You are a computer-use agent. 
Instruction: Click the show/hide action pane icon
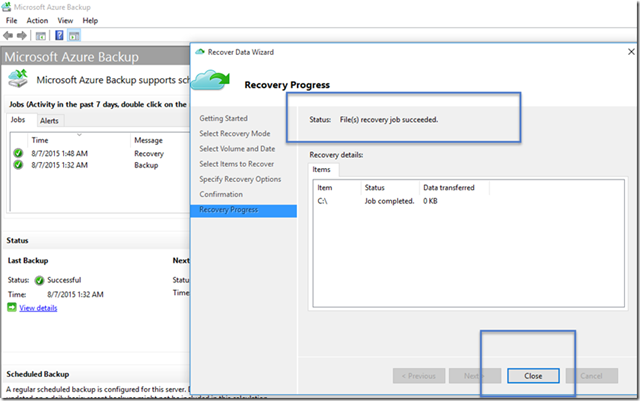75,35
